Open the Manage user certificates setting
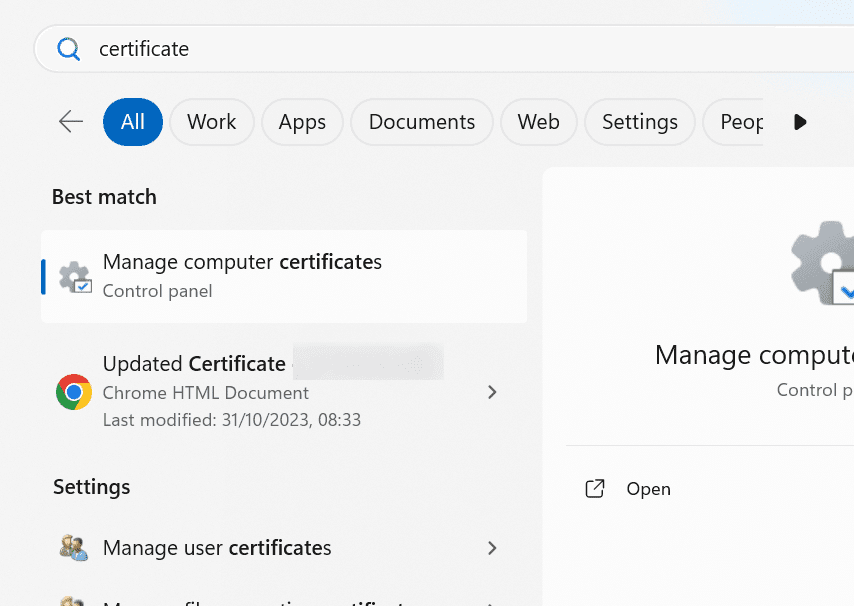This screenshot has width=854, height=606. tap(284, 548)
